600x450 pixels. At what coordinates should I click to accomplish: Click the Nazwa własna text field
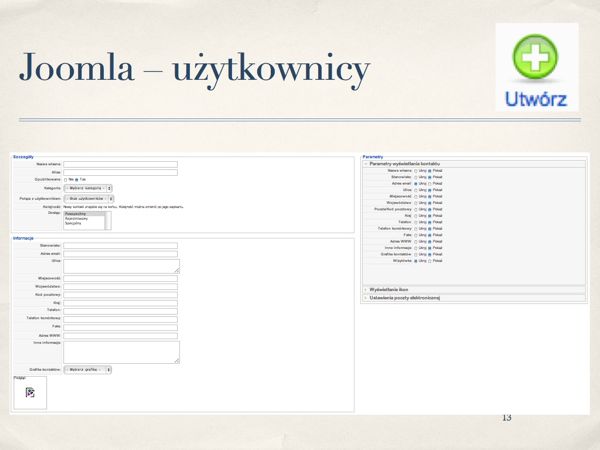pyautogui.click(x=120, y=164)
